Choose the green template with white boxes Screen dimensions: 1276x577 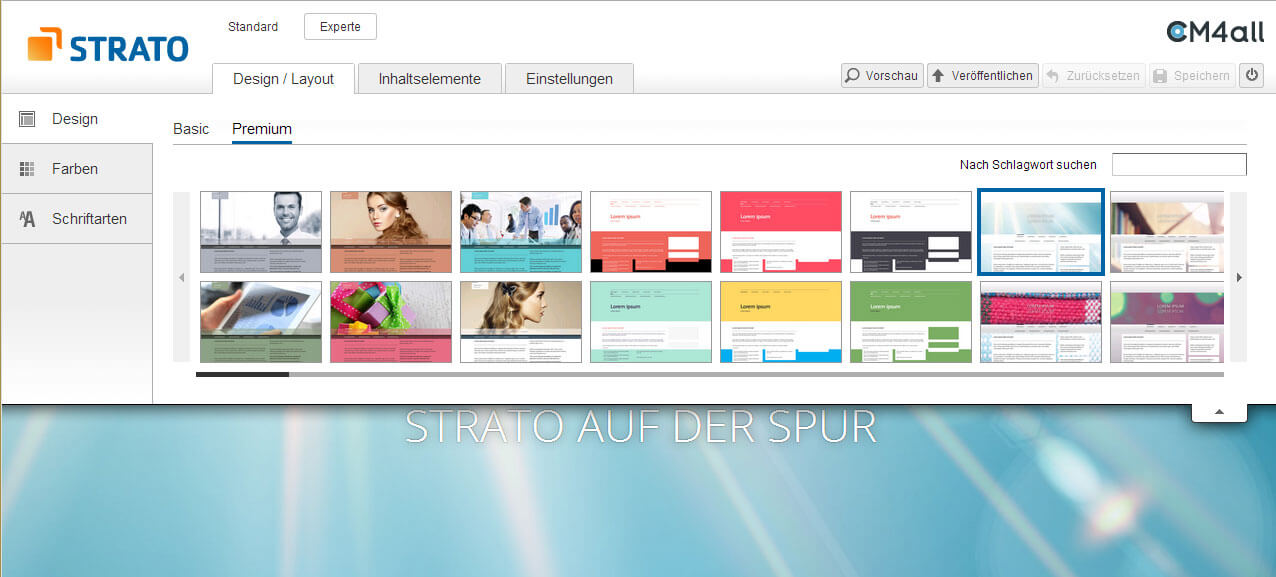911,322
